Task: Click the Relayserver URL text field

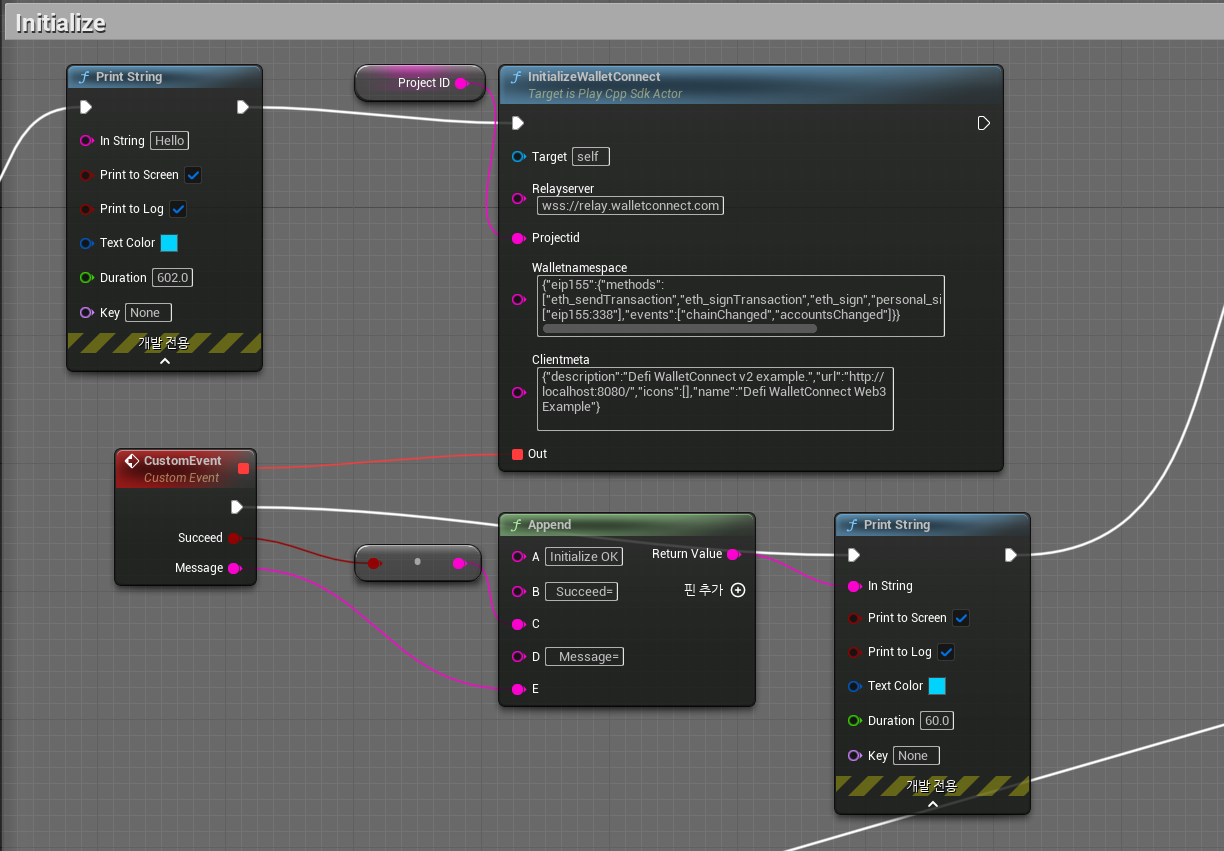Action: (x=629, y=205)
